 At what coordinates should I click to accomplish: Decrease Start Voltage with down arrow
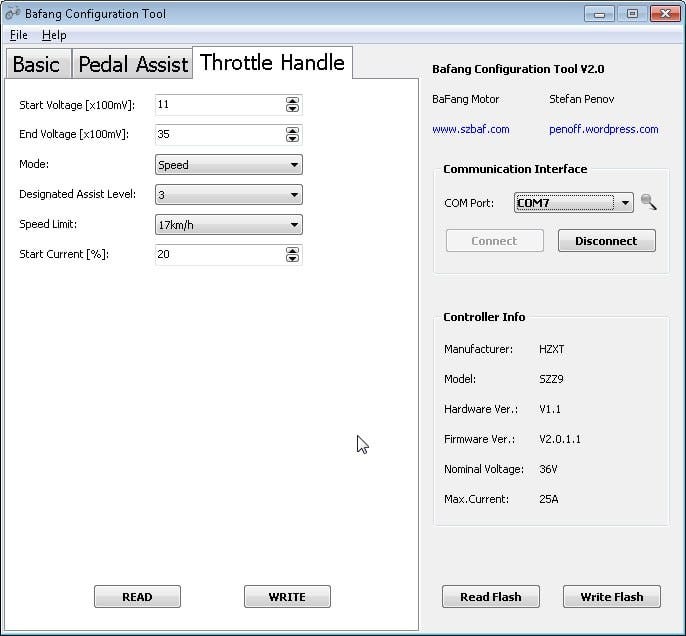point(292,108)
